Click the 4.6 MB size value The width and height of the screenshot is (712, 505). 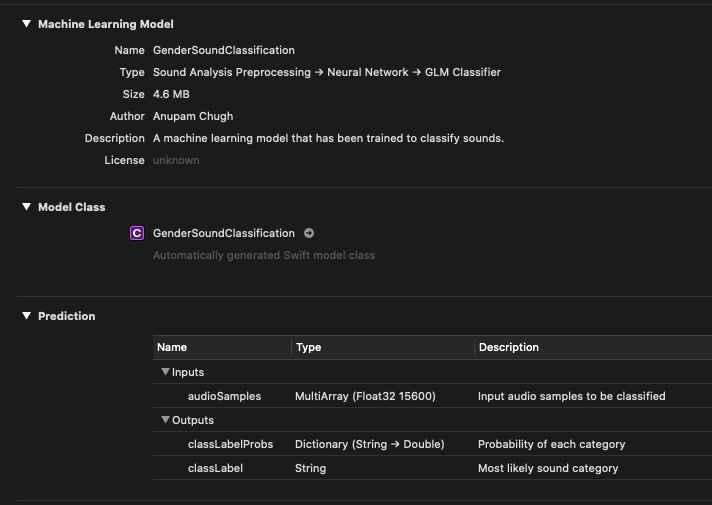[171, 94]
